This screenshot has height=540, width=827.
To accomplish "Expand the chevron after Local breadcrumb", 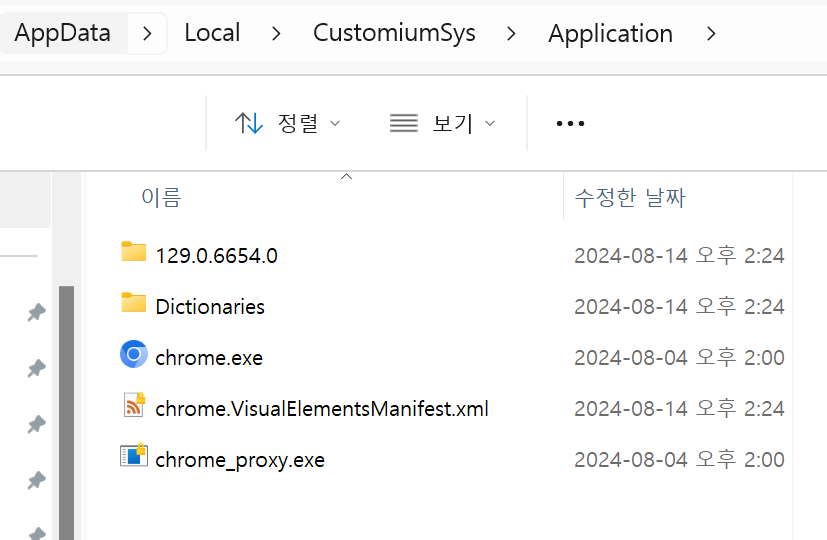I will [x=276, y=34].
